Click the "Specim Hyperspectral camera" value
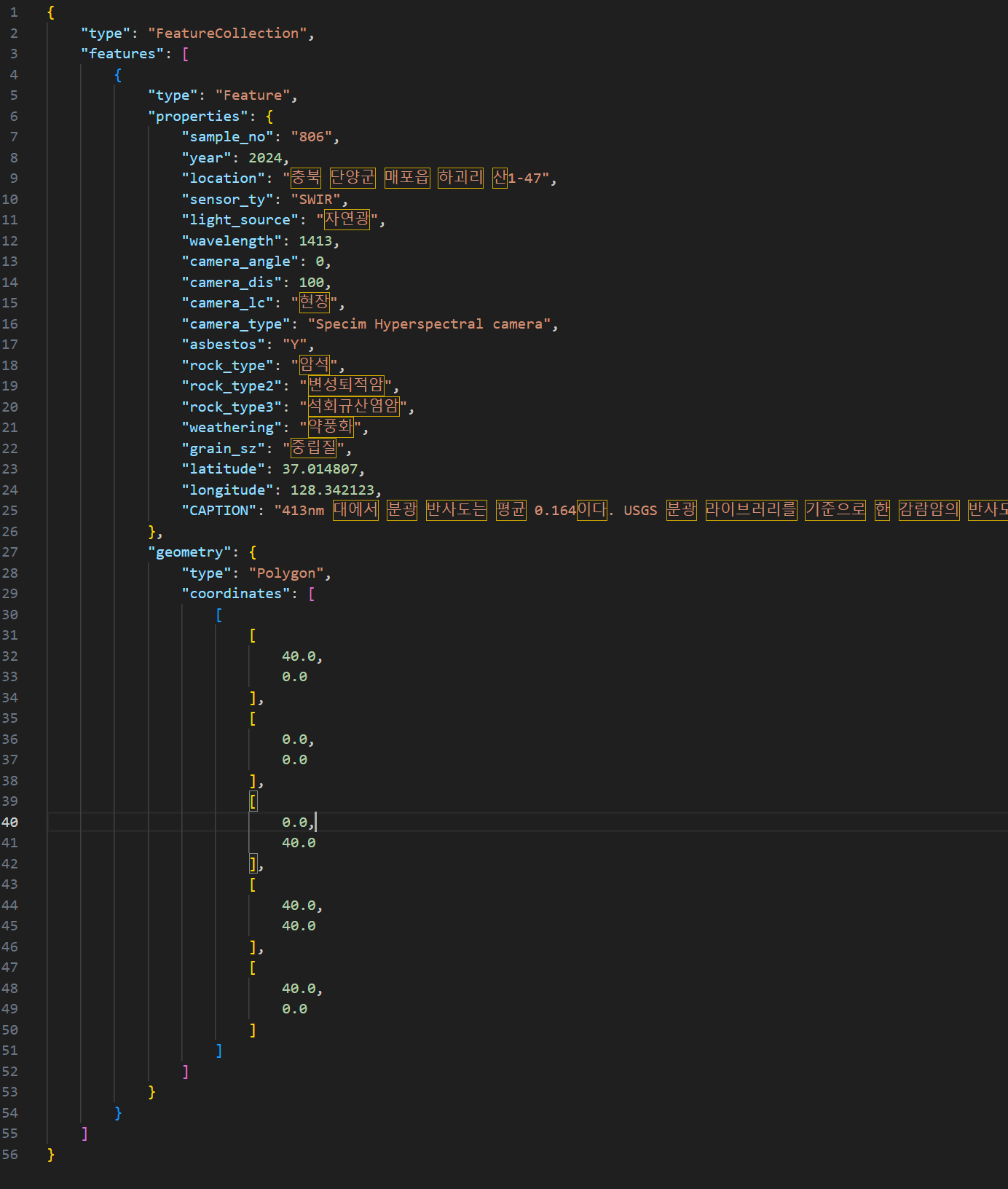This screenshot has height=1189, width=1008. [x=429, y=323]
